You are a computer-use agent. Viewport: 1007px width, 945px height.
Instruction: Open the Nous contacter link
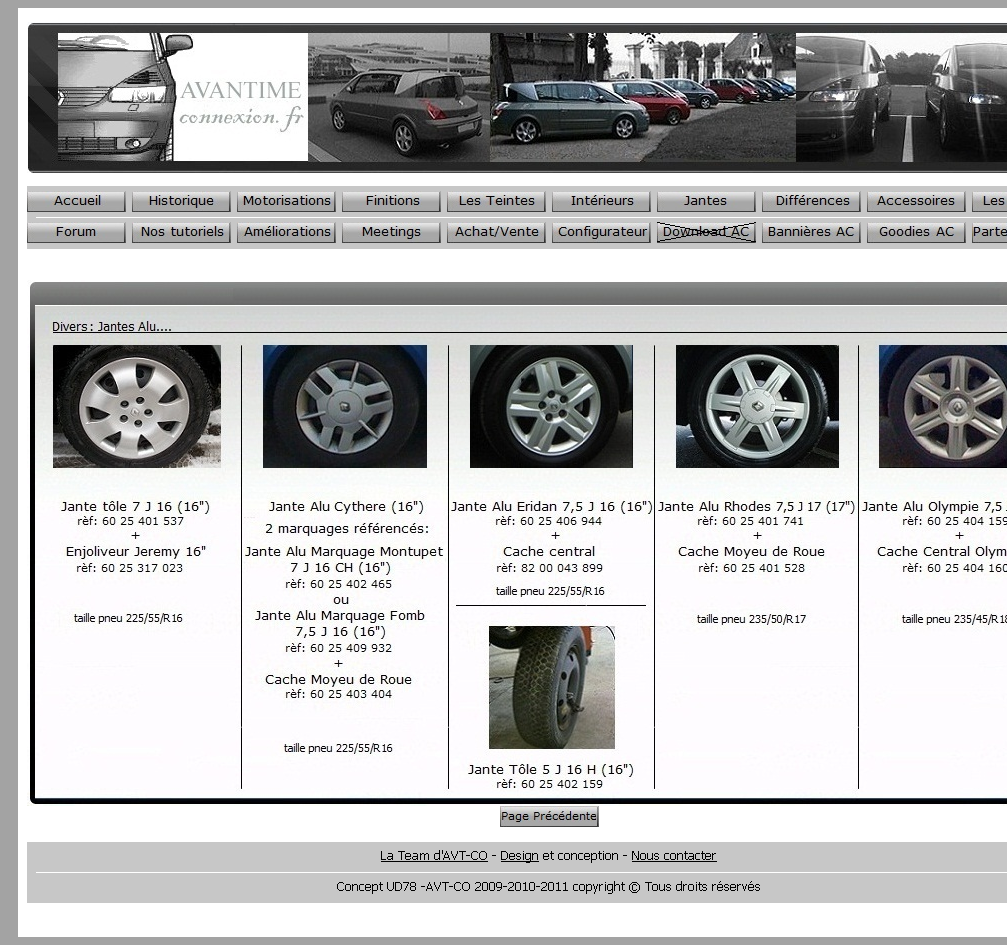[x=673, y=856]
